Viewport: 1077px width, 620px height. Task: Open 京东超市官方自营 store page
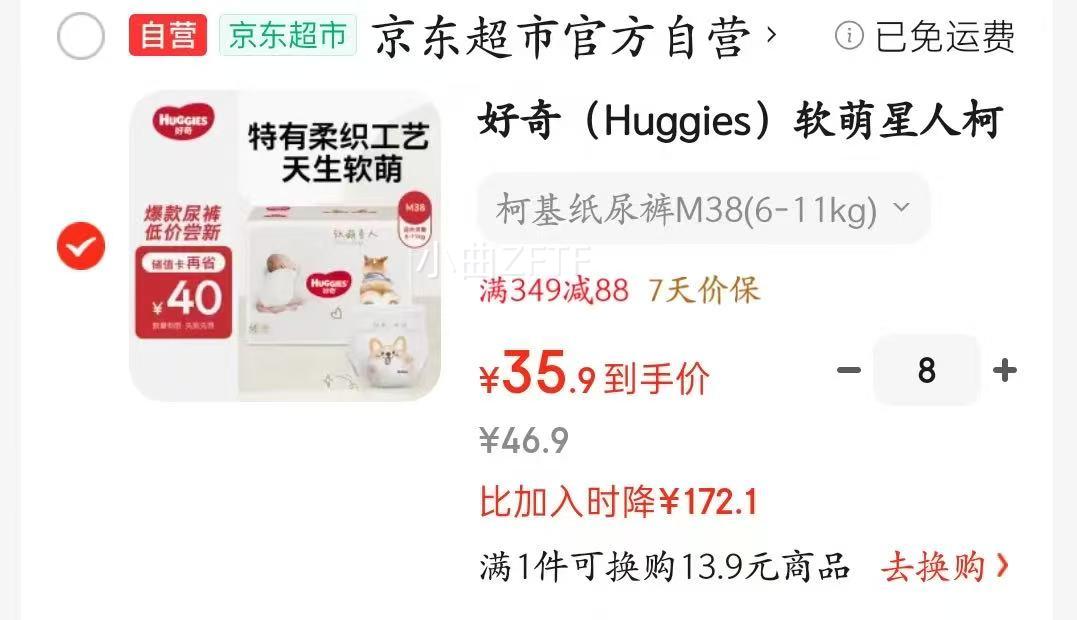point(562,37)
